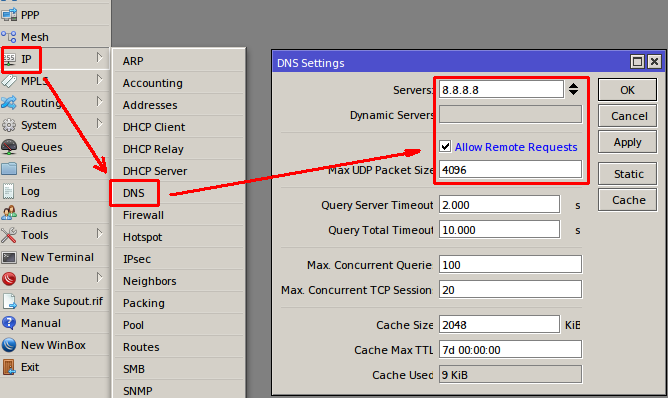The width and height of the screenshot is (668, 398).
Task: Click the Query Server Timeout field
Action: click(499, 205)
